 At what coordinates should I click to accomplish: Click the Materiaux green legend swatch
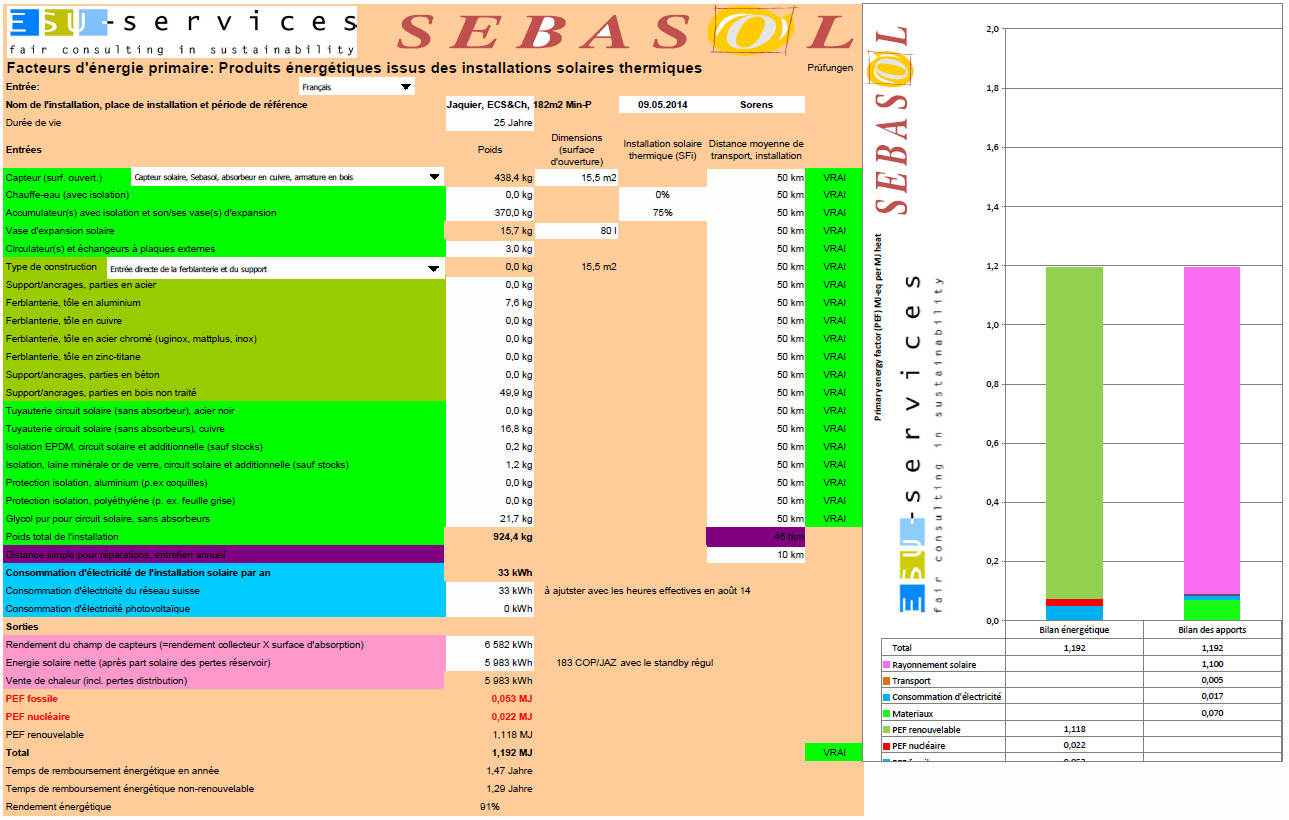click(886, 713)
